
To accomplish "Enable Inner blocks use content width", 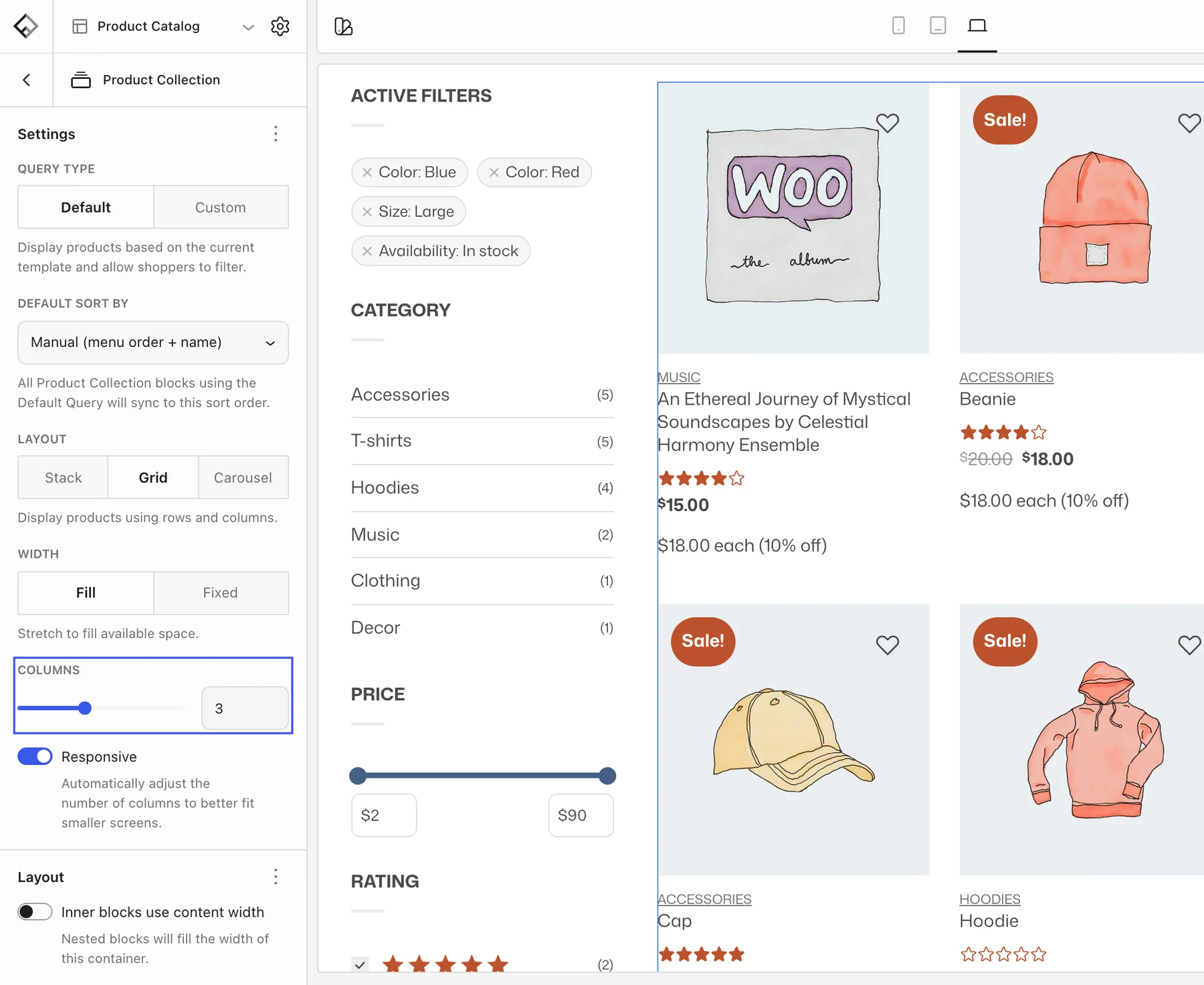I will coord(35,911).
